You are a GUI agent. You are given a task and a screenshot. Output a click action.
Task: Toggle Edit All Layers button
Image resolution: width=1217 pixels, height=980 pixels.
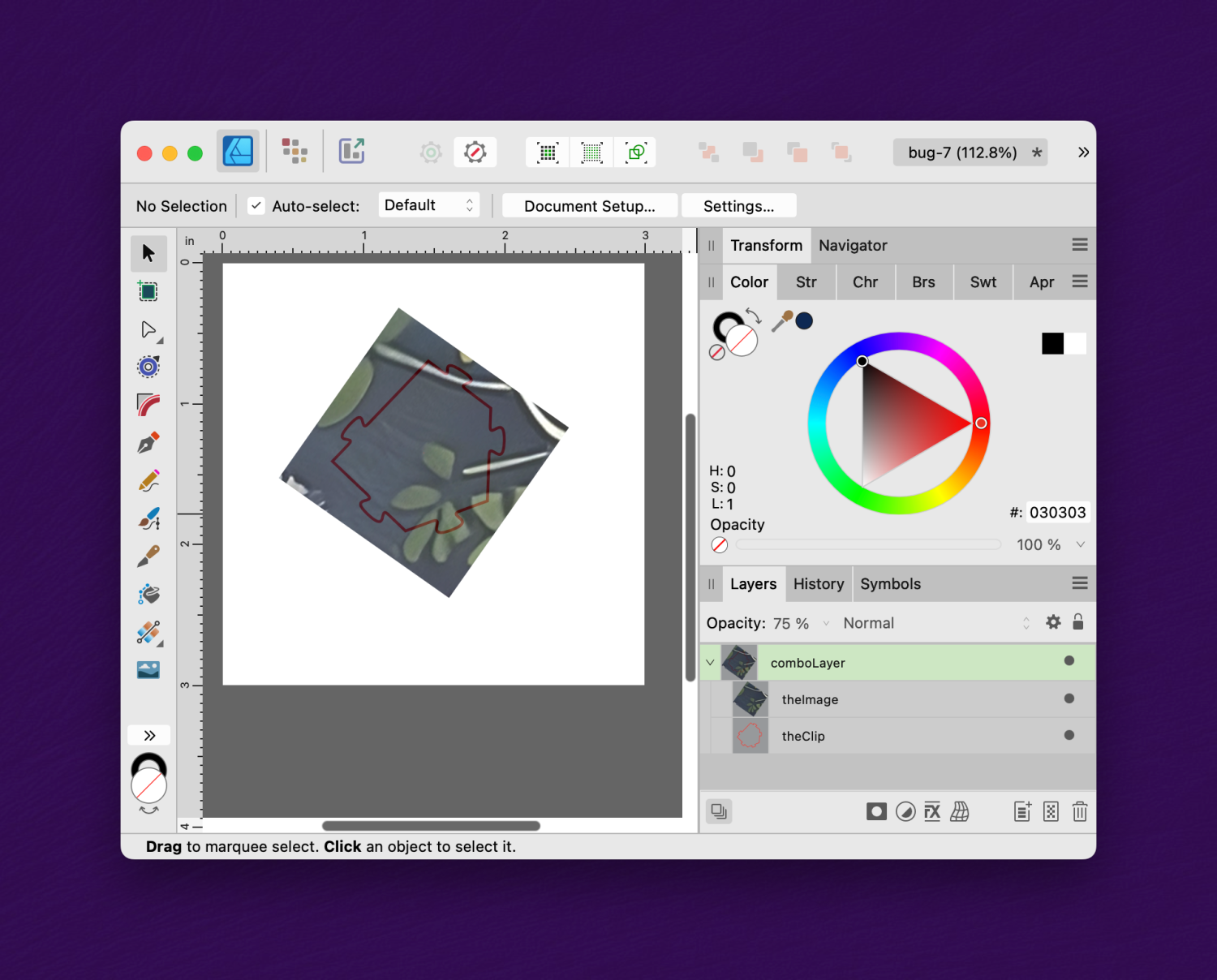[719, 811]
